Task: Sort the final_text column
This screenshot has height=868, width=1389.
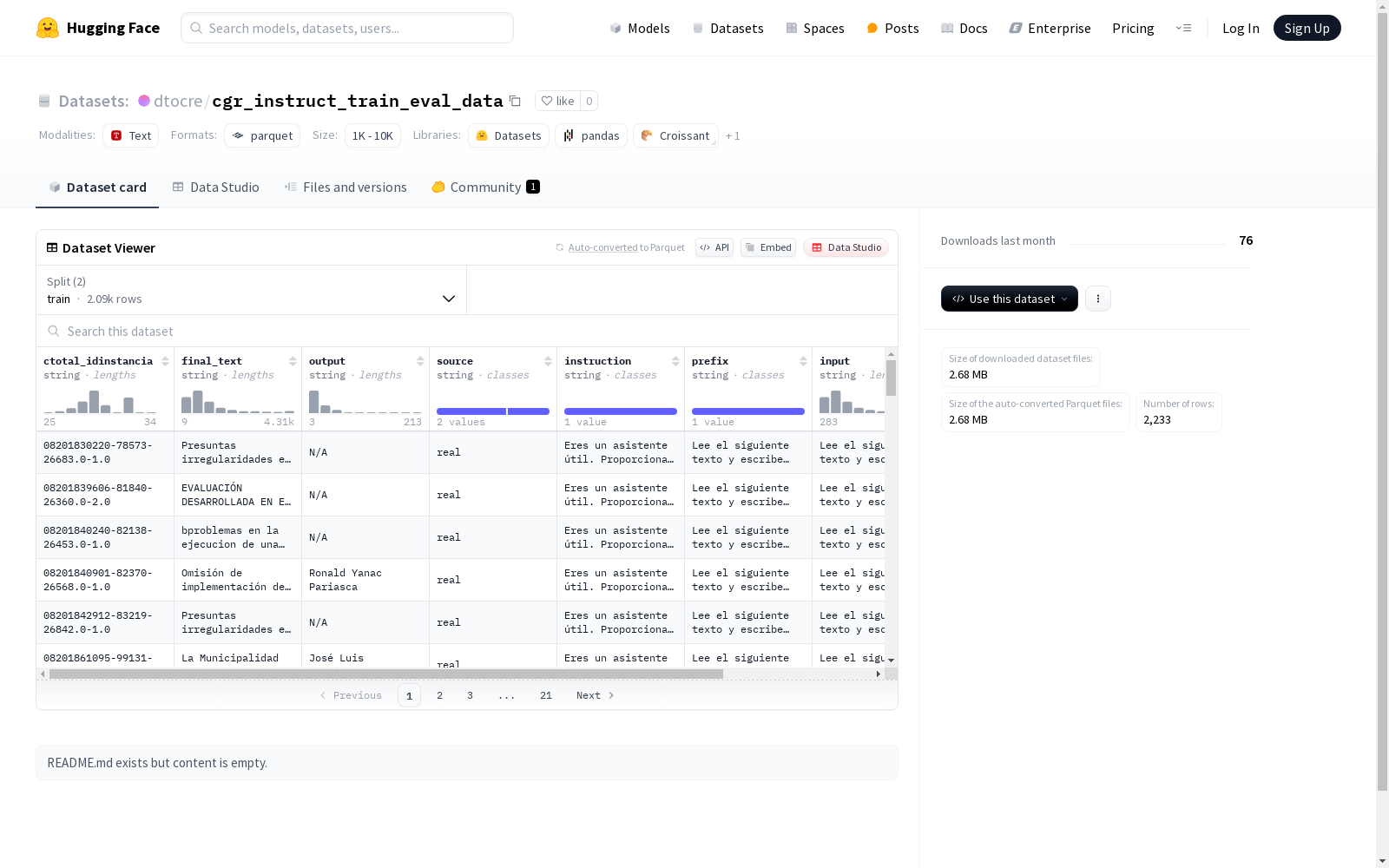Action: pyautogui.click(x=293, y=361)
